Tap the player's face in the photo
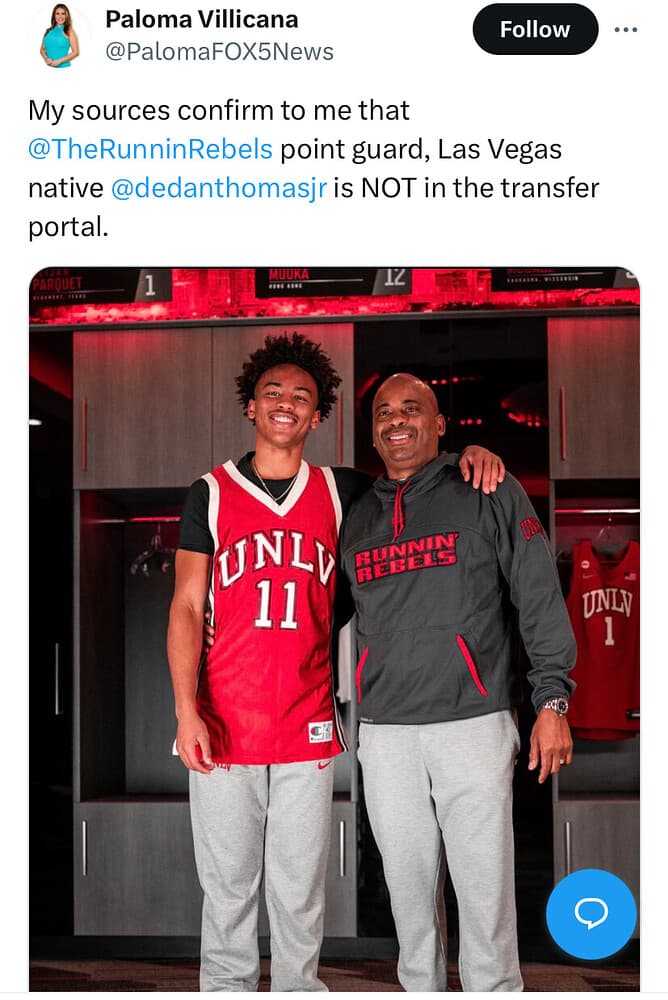668x1000 pixels. [x=284, y=405]
